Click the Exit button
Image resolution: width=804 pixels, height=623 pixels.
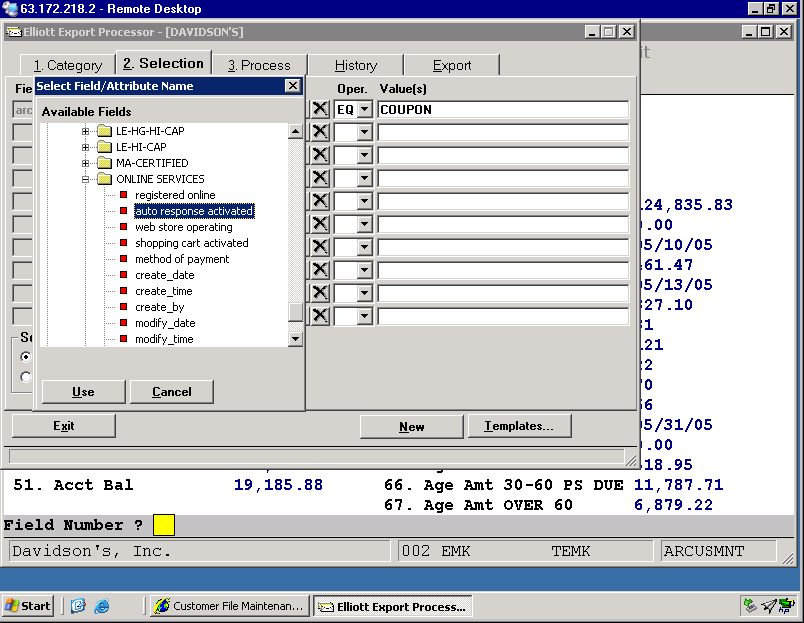pos(64,426)
